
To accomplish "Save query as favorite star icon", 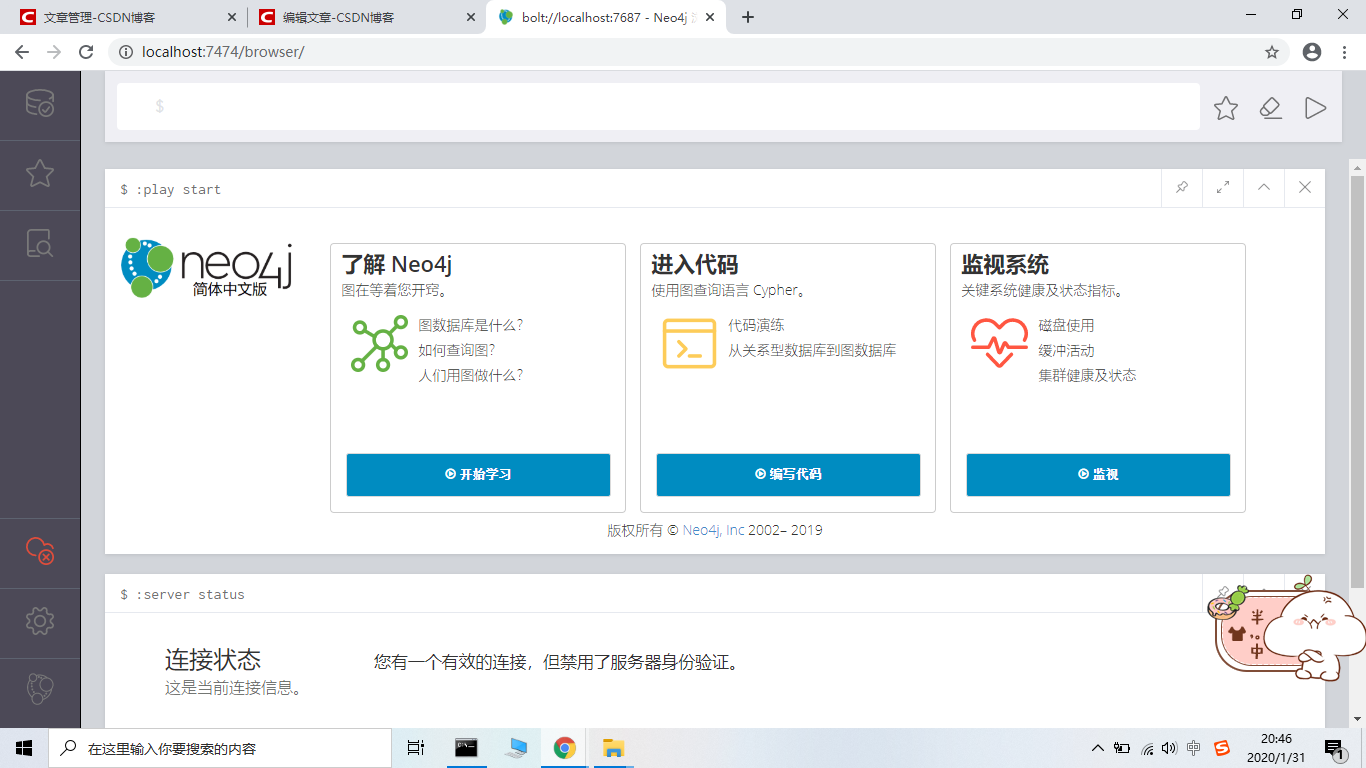I will pyautogui.click(x=1226, y=108).
